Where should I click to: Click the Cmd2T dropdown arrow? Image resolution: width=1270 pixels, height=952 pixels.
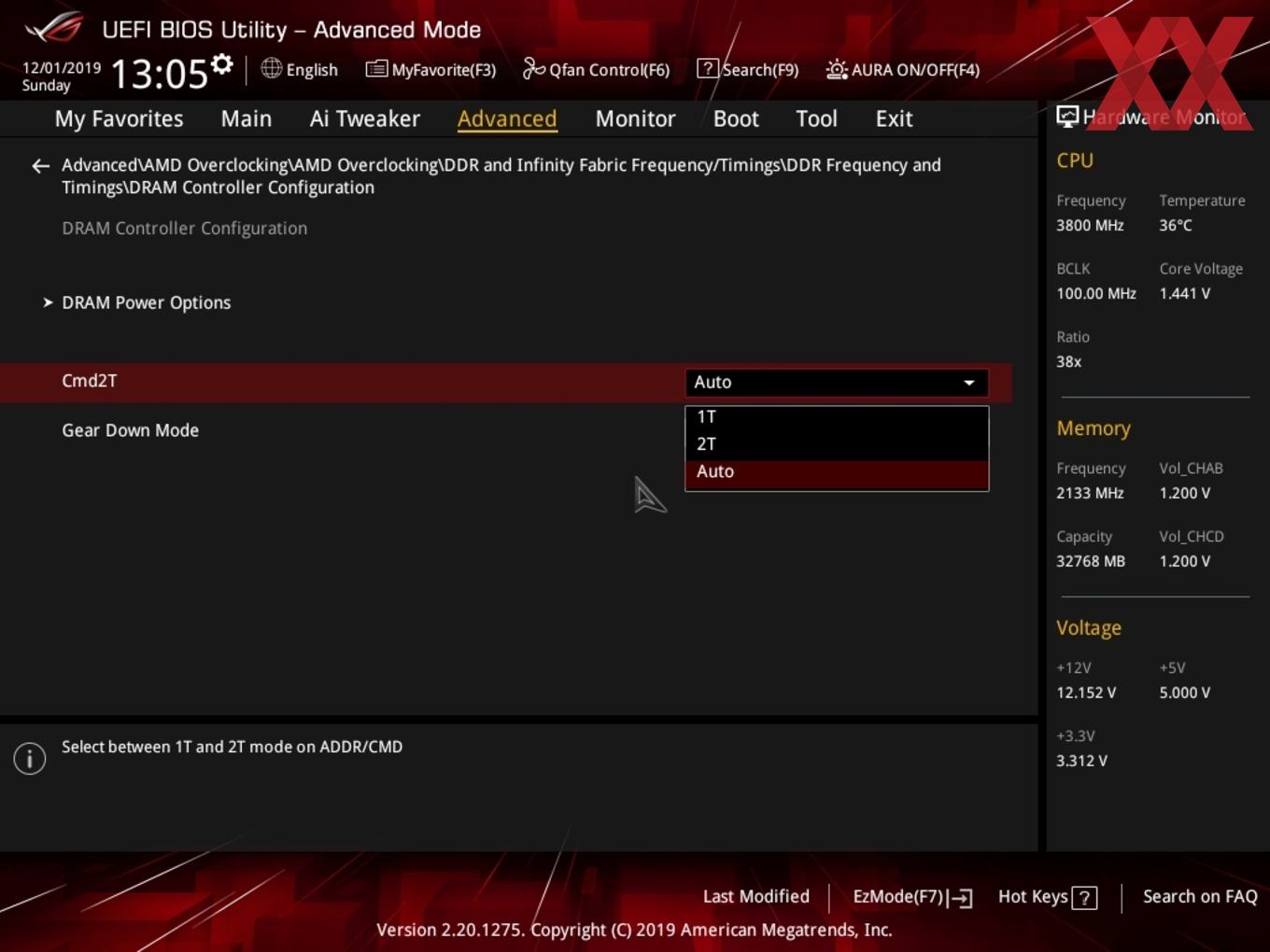tap(969, 383)
